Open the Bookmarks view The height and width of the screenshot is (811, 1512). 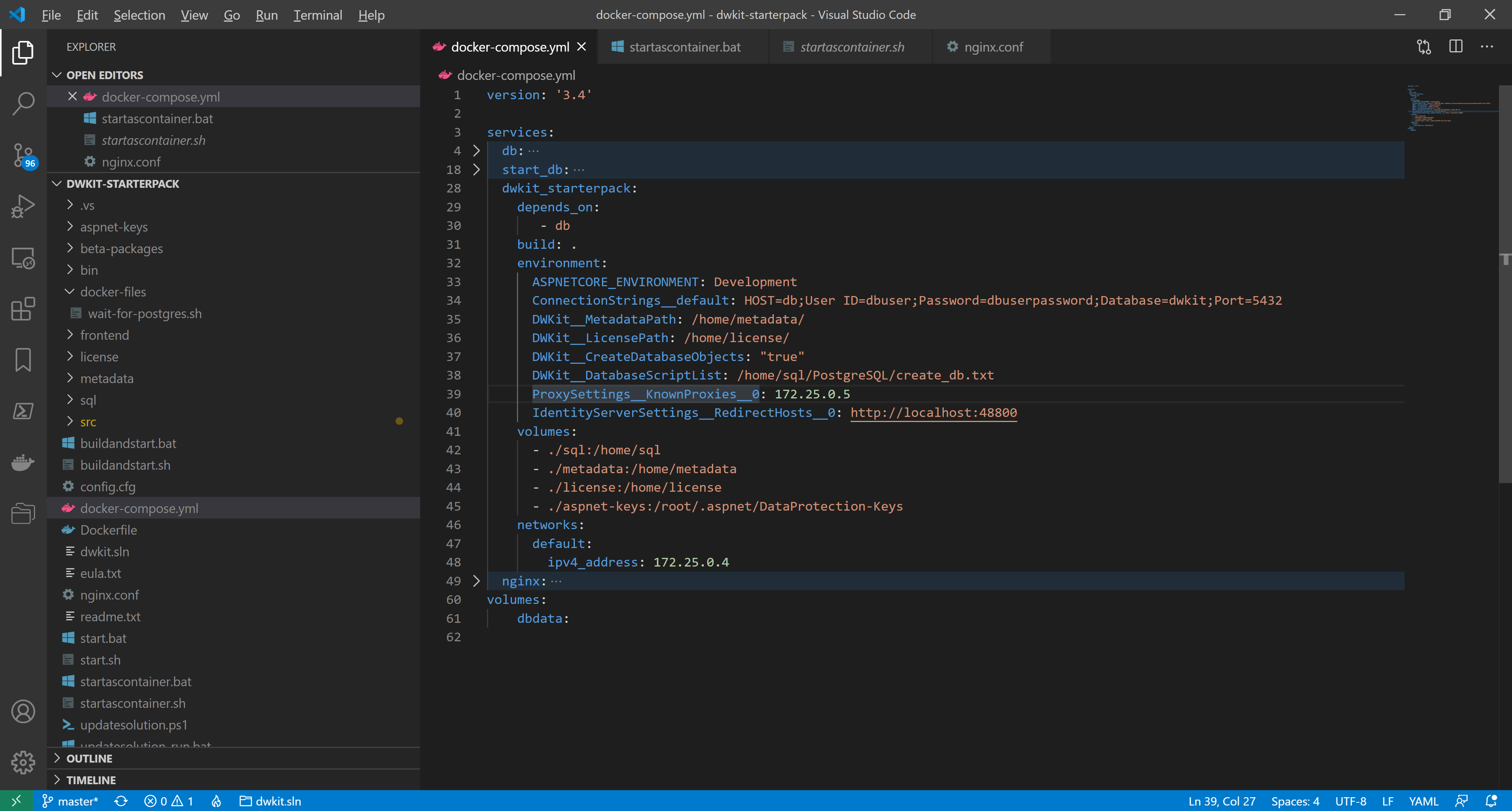tap(23, 360)
